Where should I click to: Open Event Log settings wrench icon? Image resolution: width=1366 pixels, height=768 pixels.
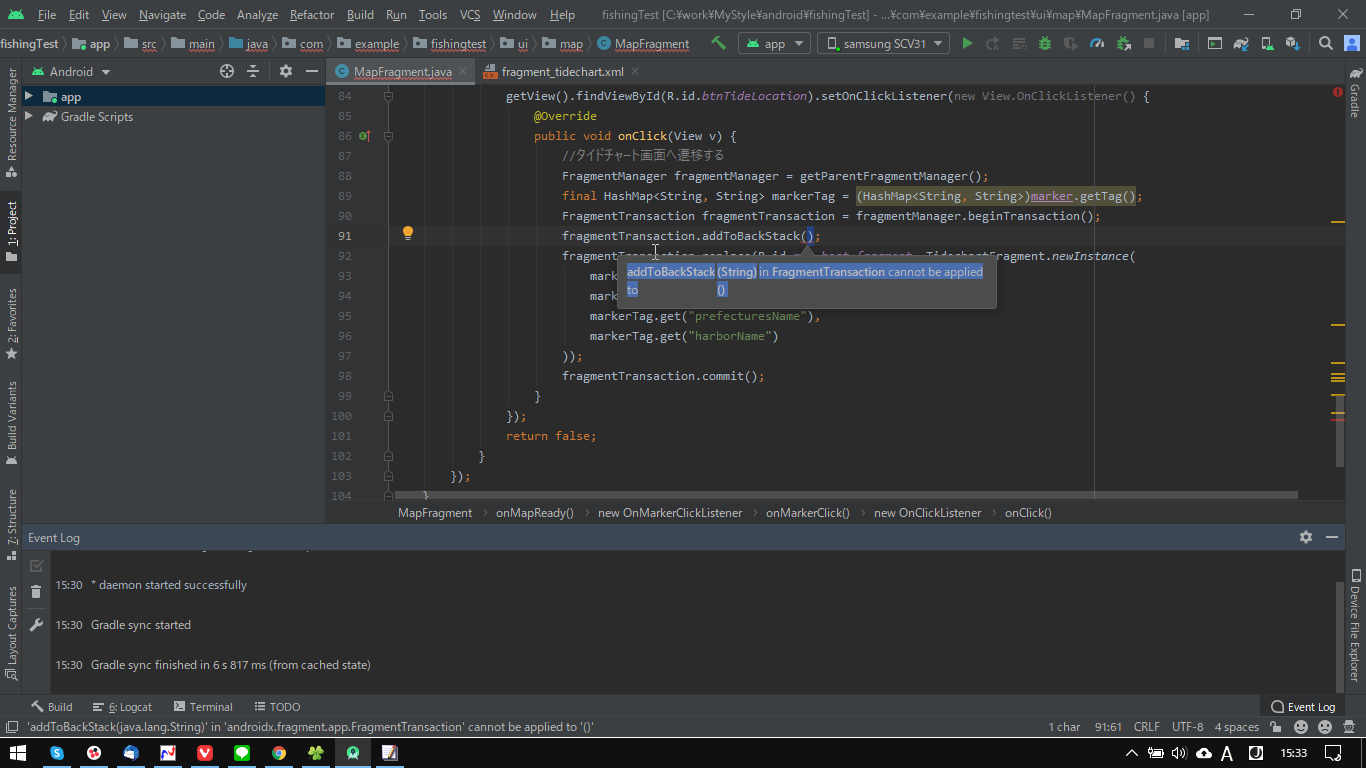(36, 625)
